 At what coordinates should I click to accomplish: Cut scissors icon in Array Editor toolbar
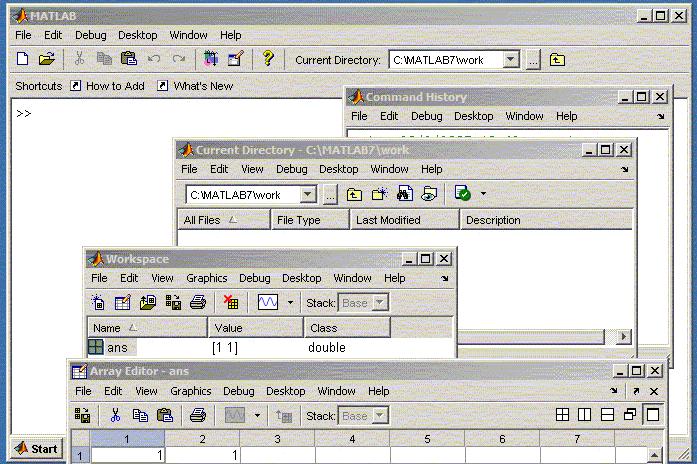pyautogui.click(x=115, y=416)
